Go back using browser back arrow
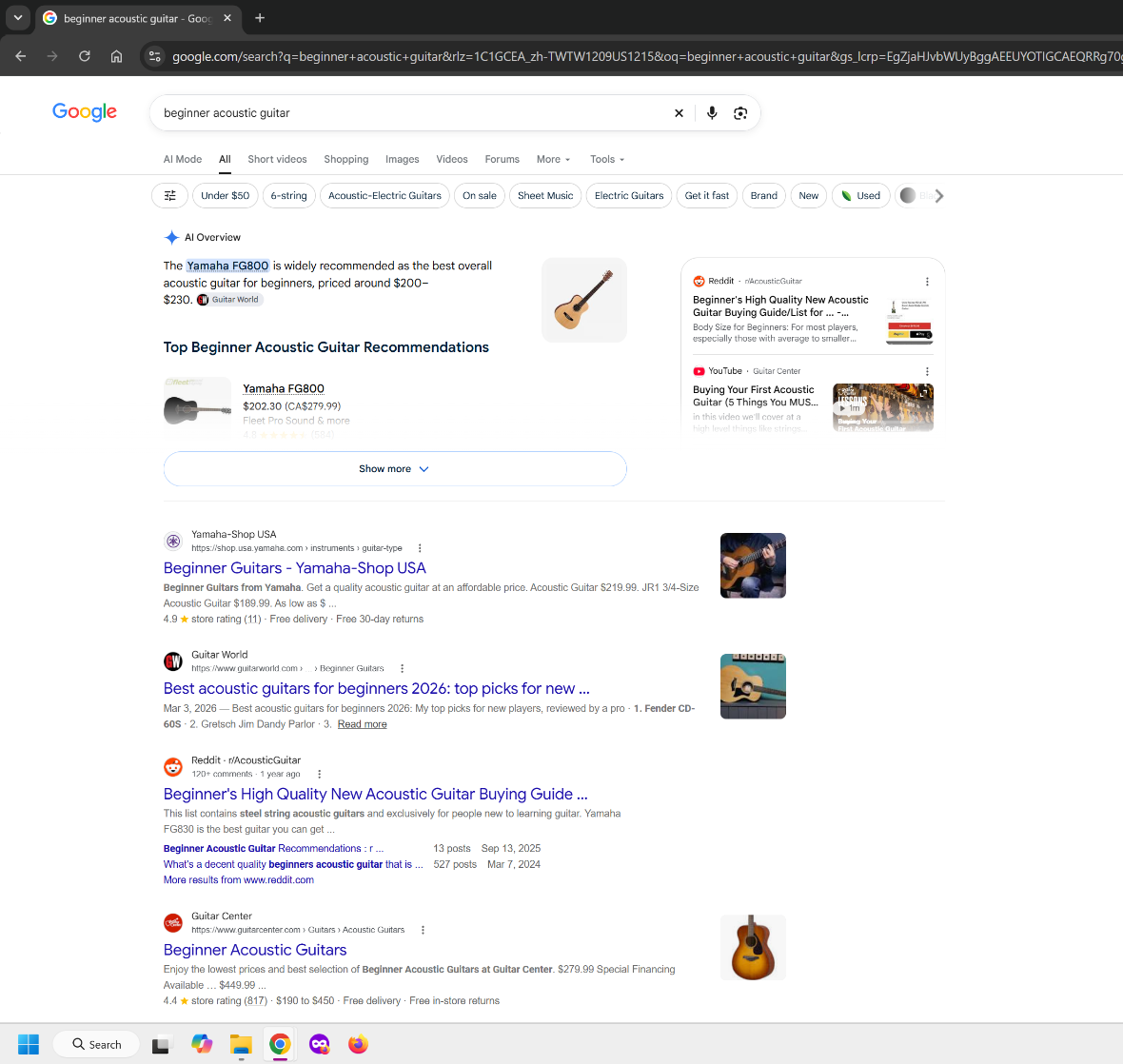 click(21, 56)
